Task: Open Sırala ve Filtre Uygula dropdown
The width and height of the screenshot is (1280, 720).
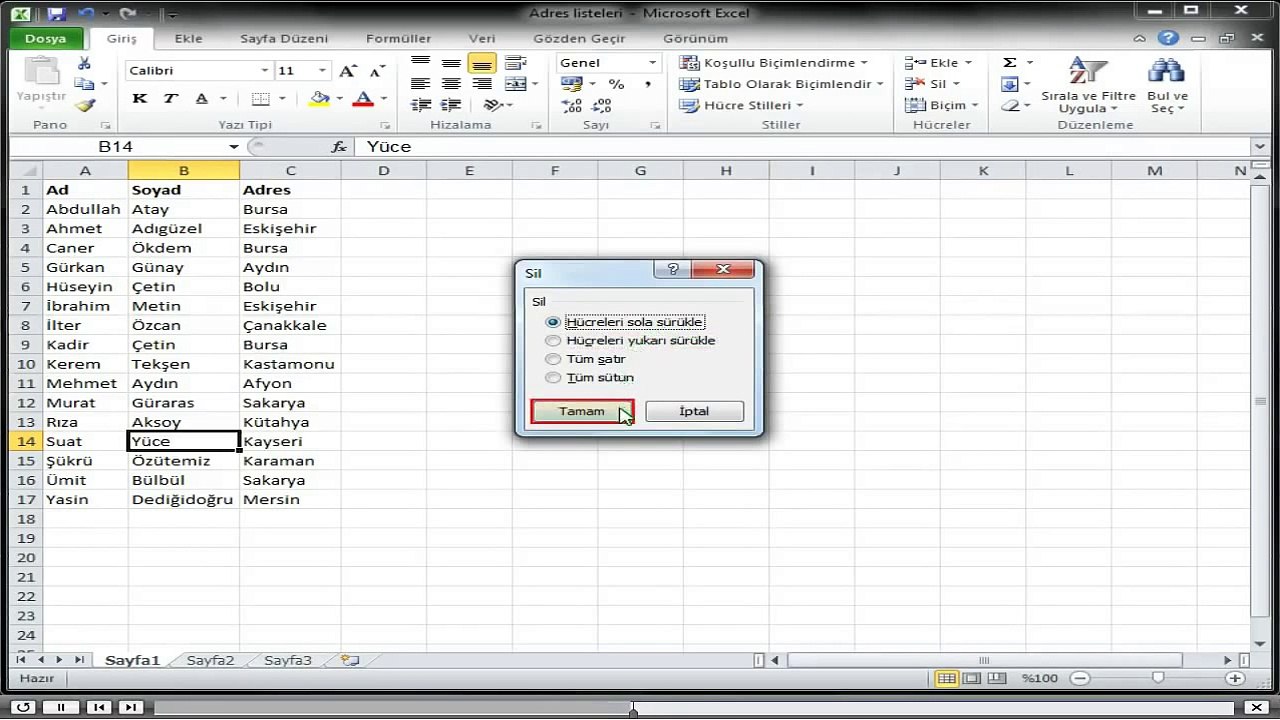Action: tap(1089, 85)
